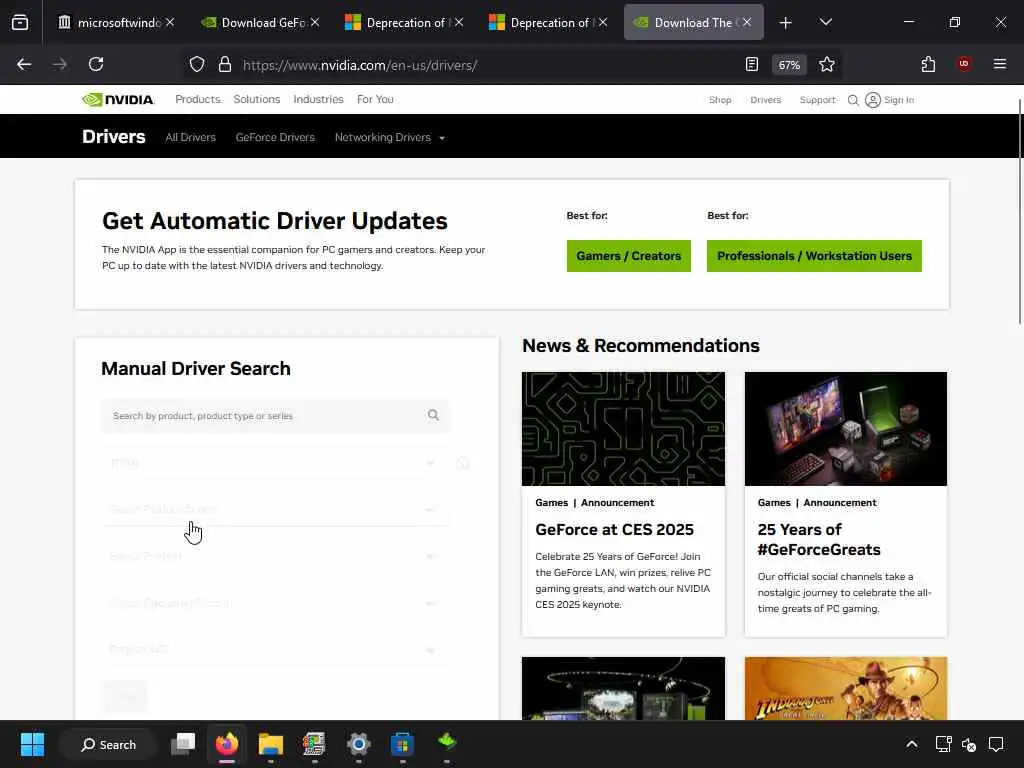Open GeForce at CES 2025 thumbnail

(623, 428)
